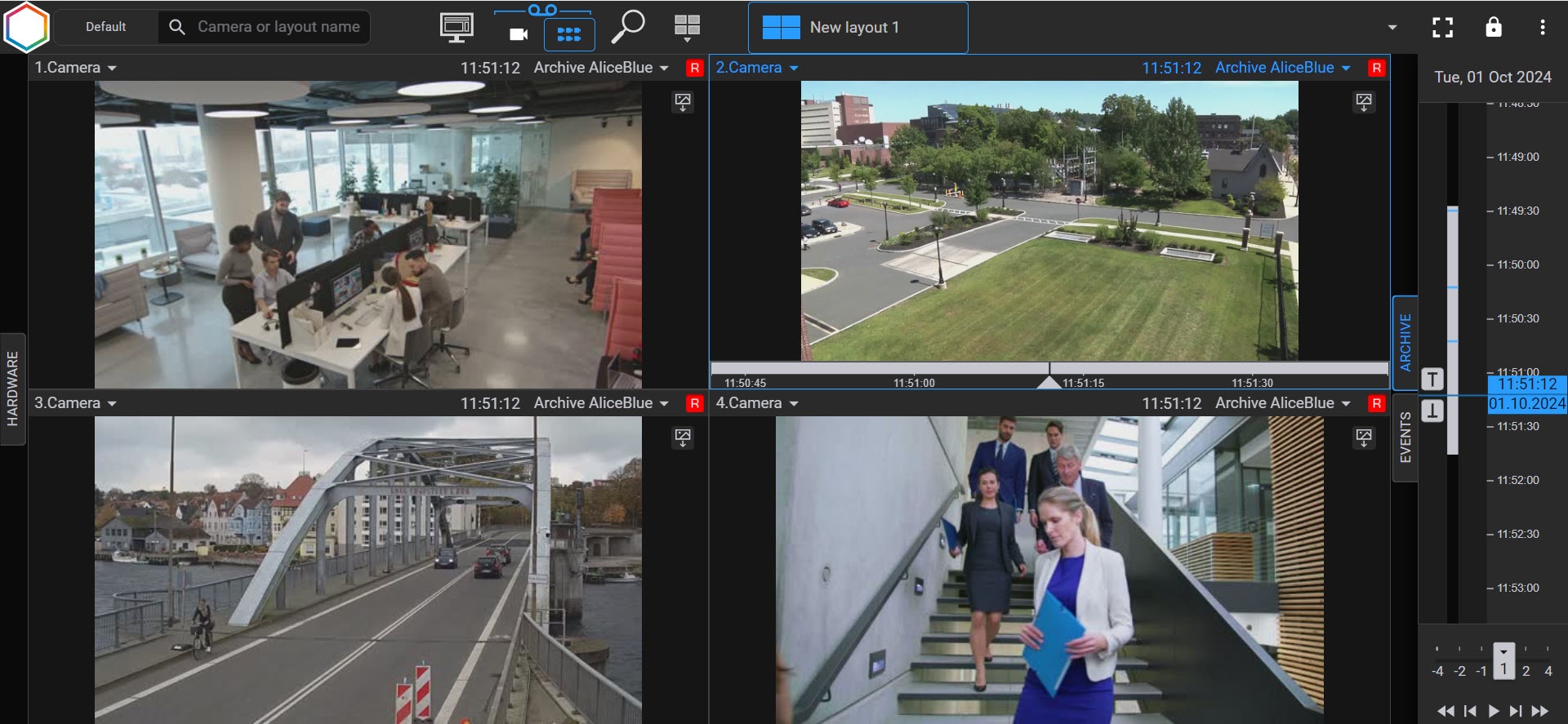Expand the 1.Camera name dropdown
This screenshot has width=1568, height=724.
(112, 69)
